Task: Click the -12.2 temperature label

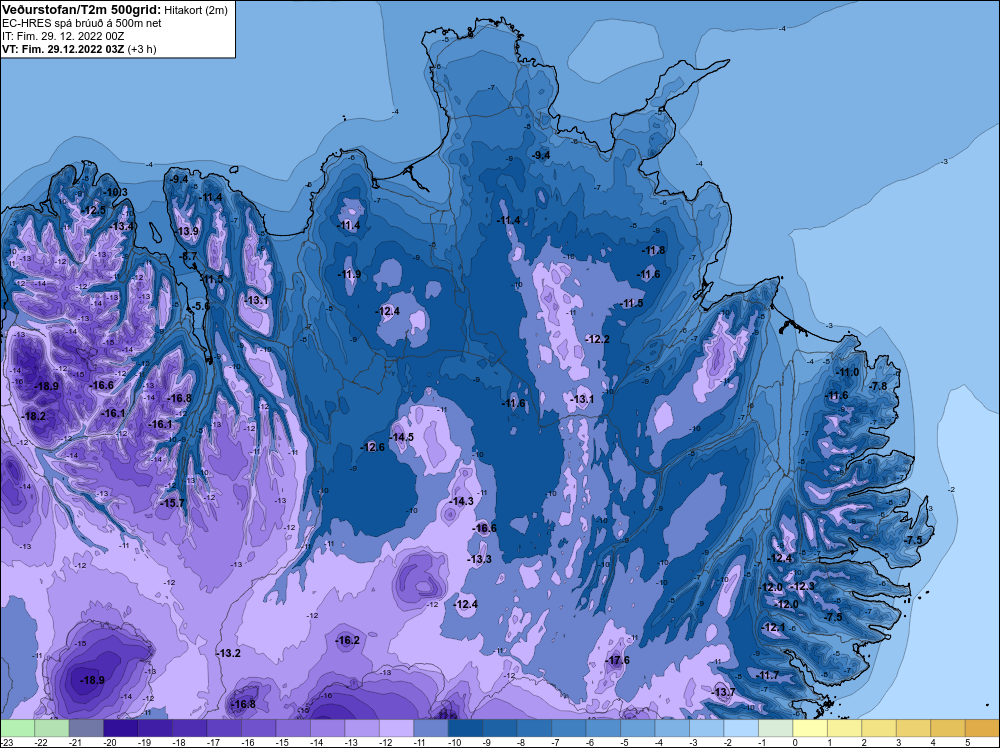Action: point(598,339)
